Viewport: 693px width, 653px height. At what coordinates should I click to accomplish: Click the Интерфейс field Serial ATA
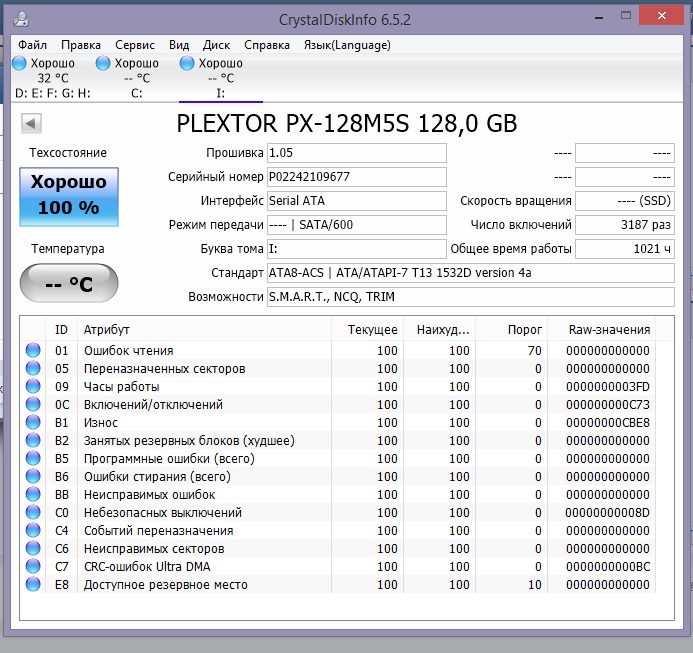coord(357,201)
